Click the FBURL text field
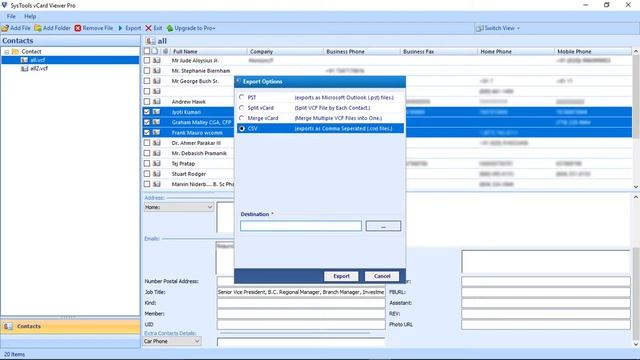 click(x=546, y=292)
